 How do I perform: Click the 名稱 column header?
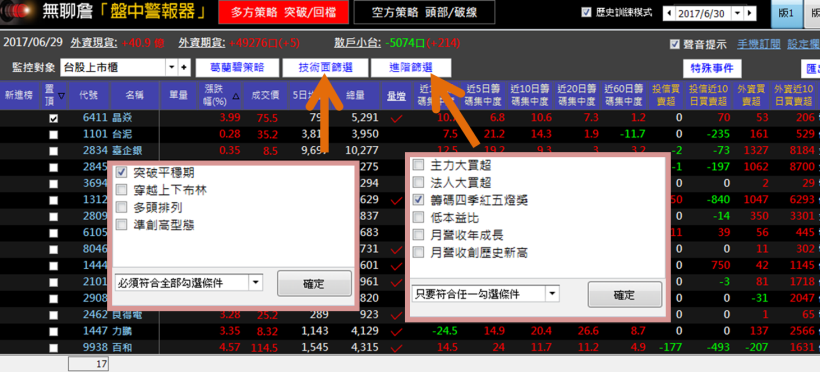pyautogui.click(x=135, y=95)
